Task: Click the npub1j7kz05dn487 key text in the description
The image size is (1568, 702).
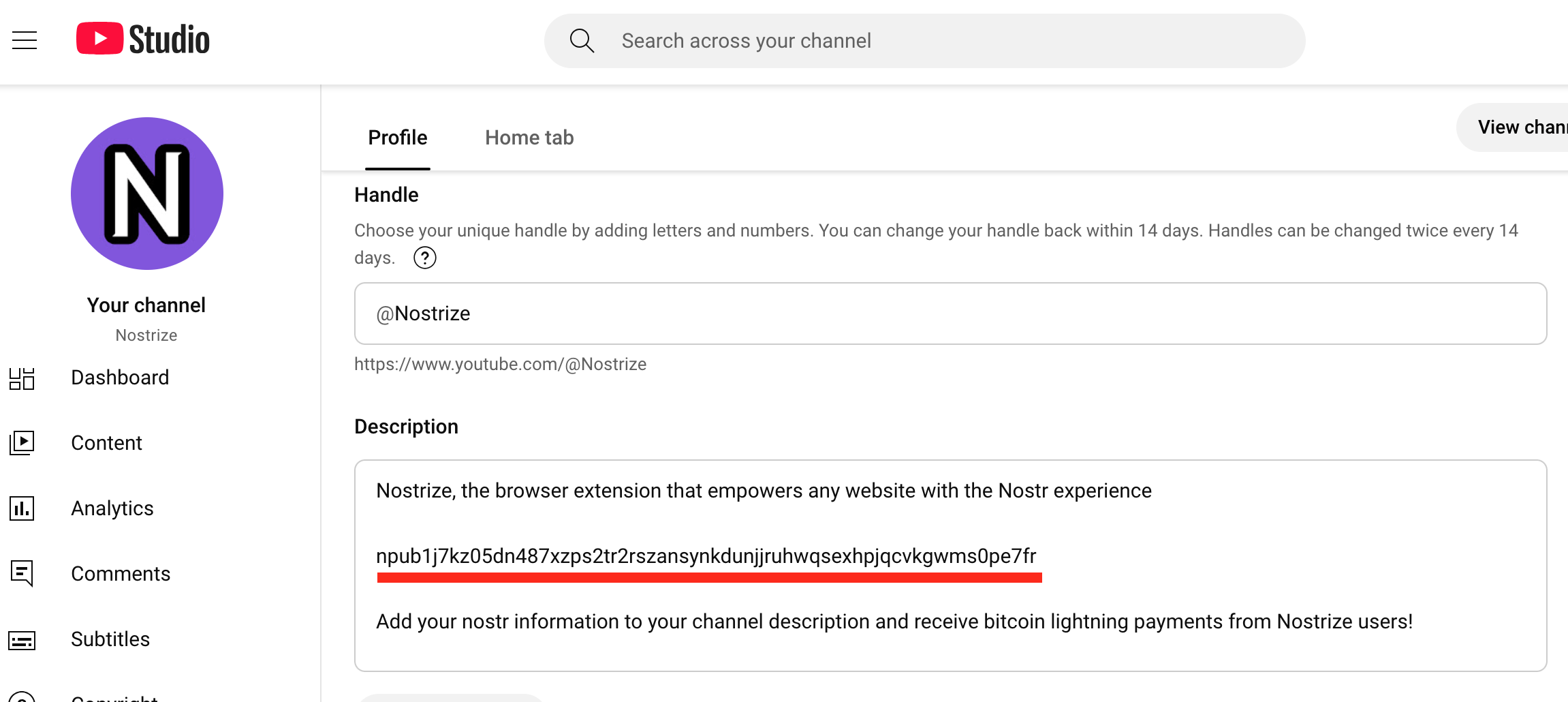Action: click(706, 556)
